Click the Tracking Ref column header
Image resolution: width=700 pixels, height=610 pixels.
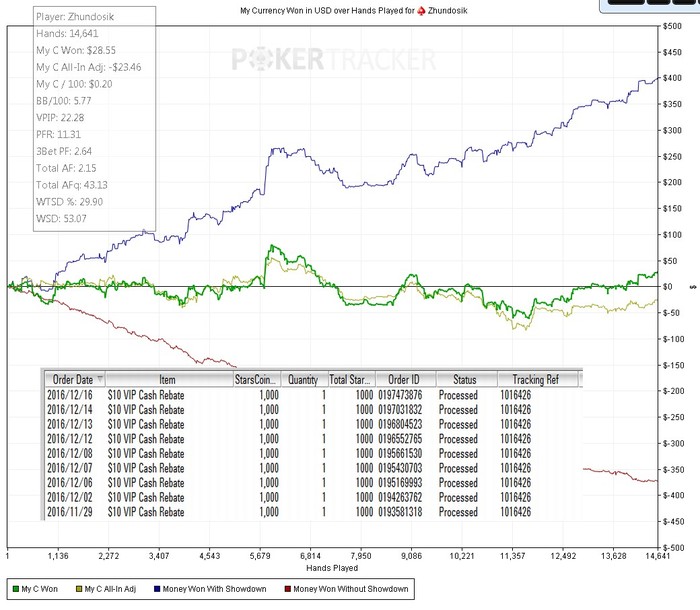(x=538, y=380)
